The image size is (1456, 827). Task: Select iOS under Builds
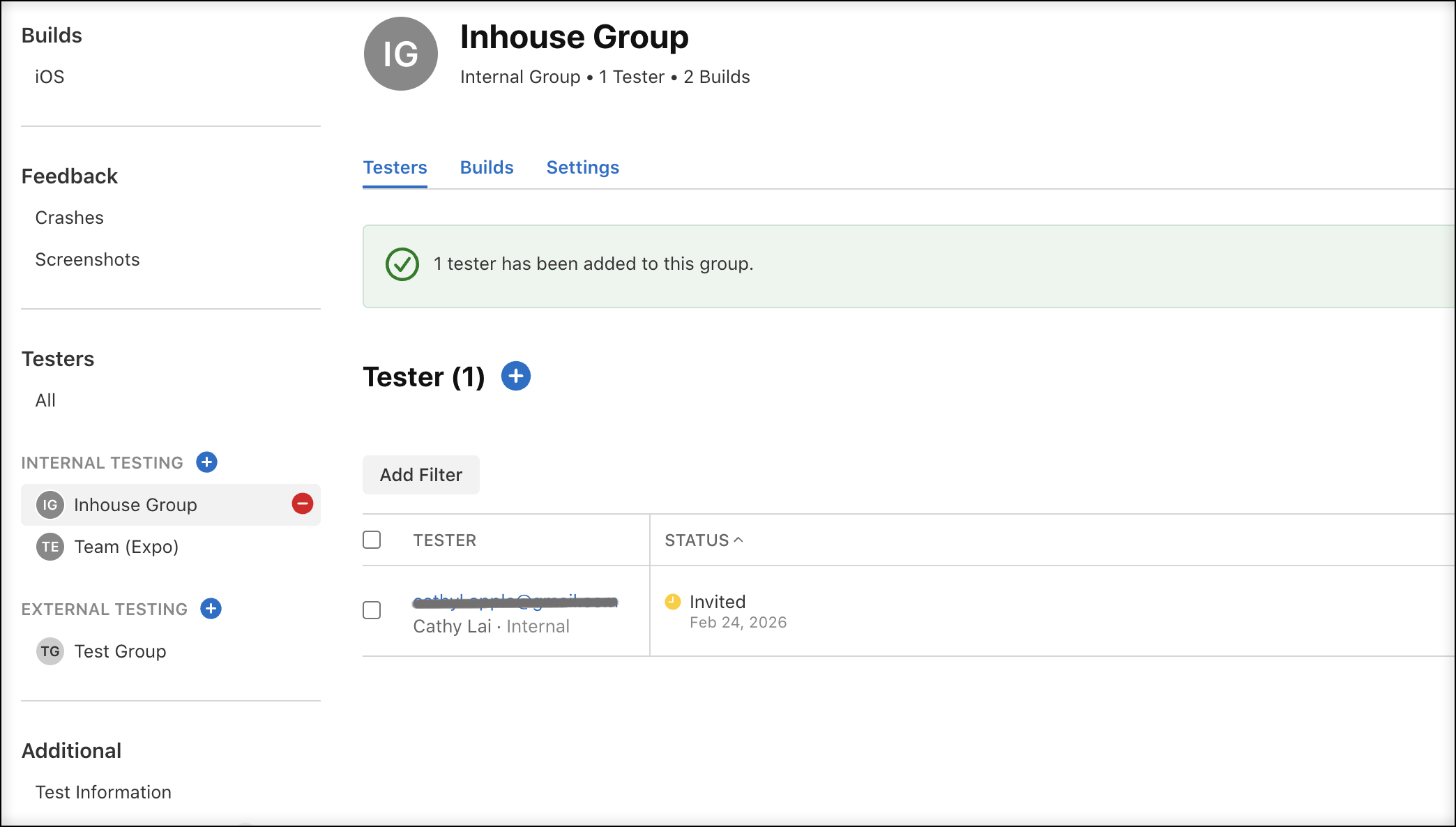pos(50,77)
